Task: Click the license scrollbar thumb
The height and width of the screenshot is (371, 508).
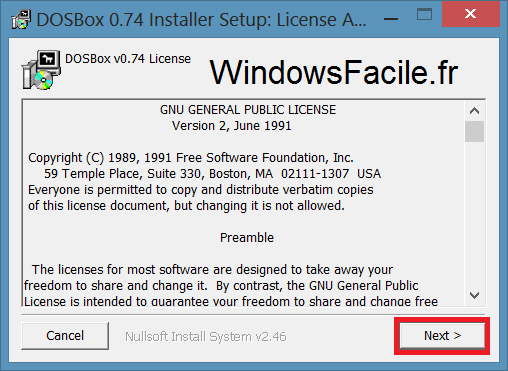Action: click(474, 131)
